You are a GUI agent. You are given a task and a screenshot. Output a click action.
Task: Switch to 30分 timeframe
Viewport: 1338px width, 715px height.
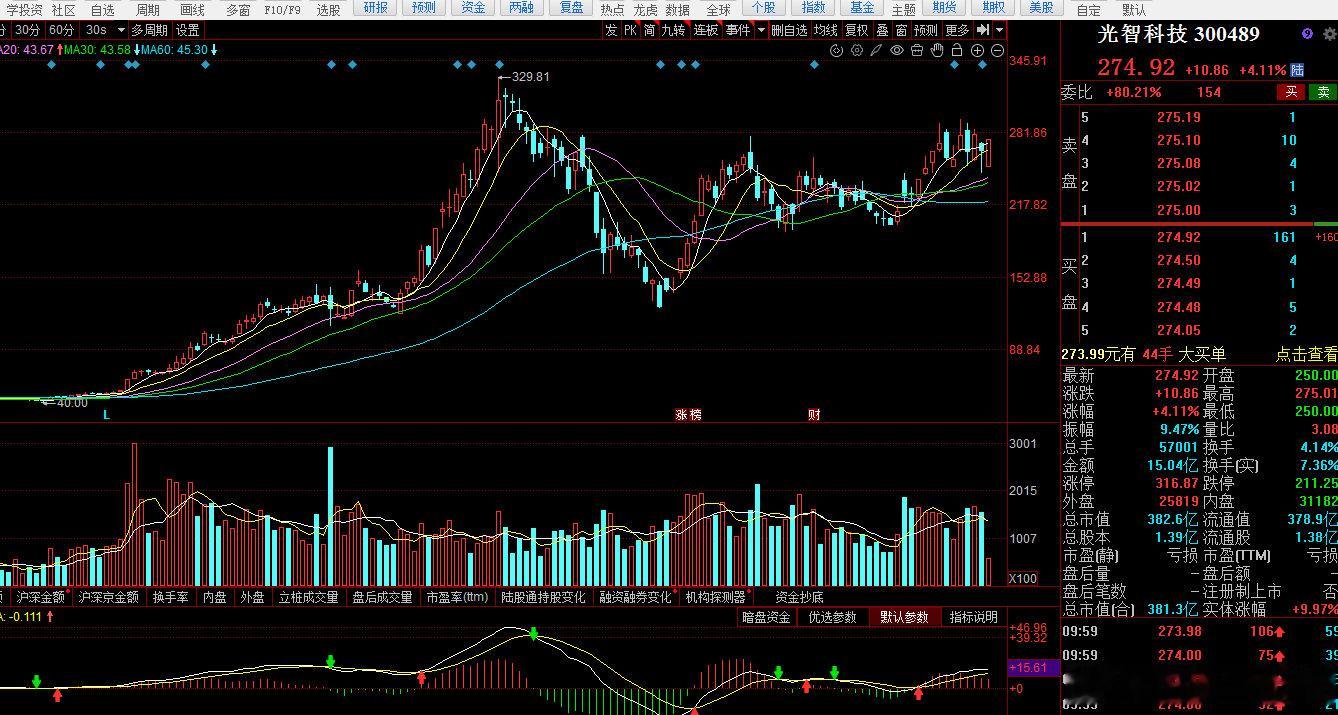(x=28, y=30)
